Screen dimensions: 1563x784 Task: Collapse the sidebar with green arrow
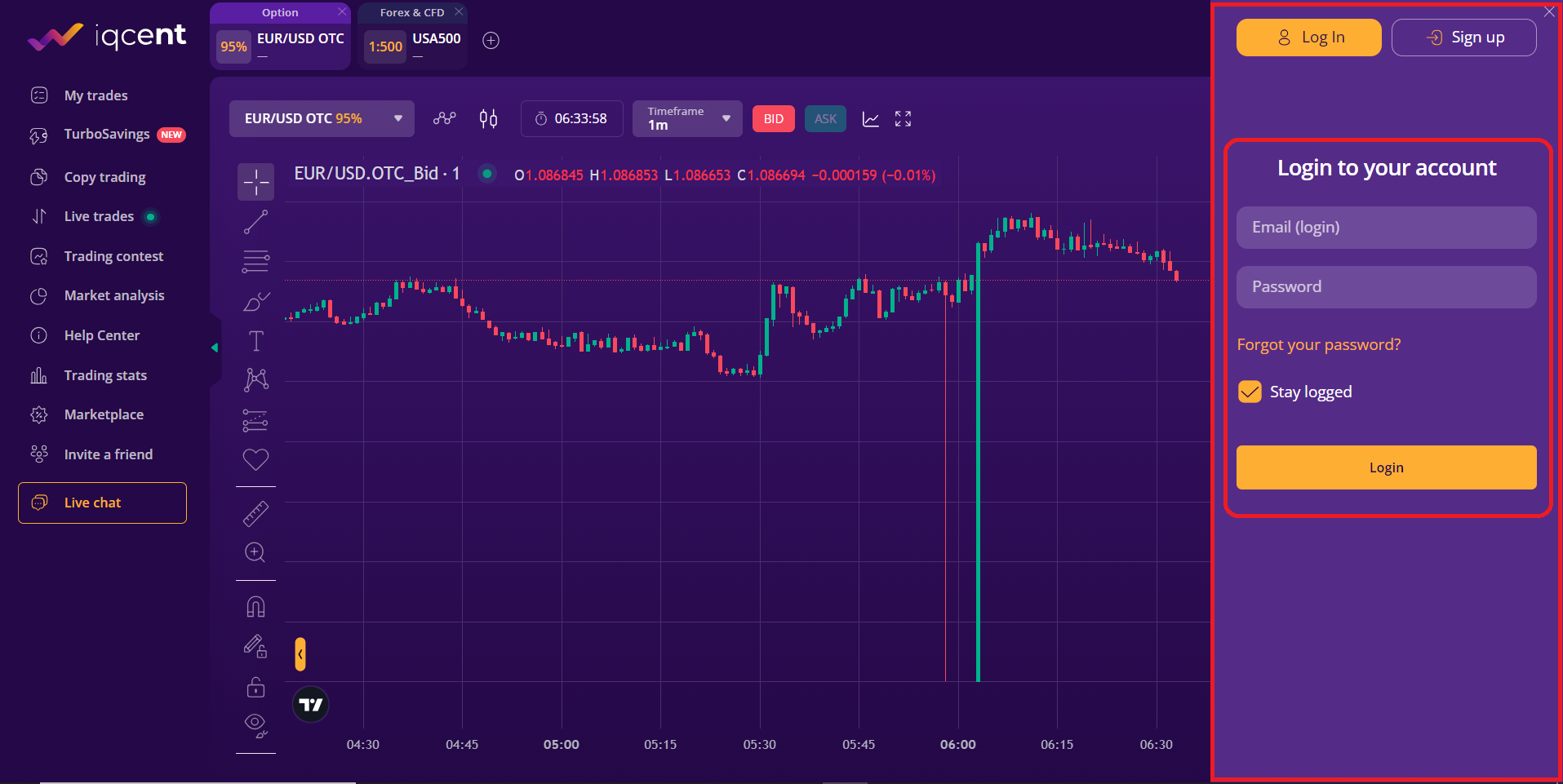(x=215, y=348)
